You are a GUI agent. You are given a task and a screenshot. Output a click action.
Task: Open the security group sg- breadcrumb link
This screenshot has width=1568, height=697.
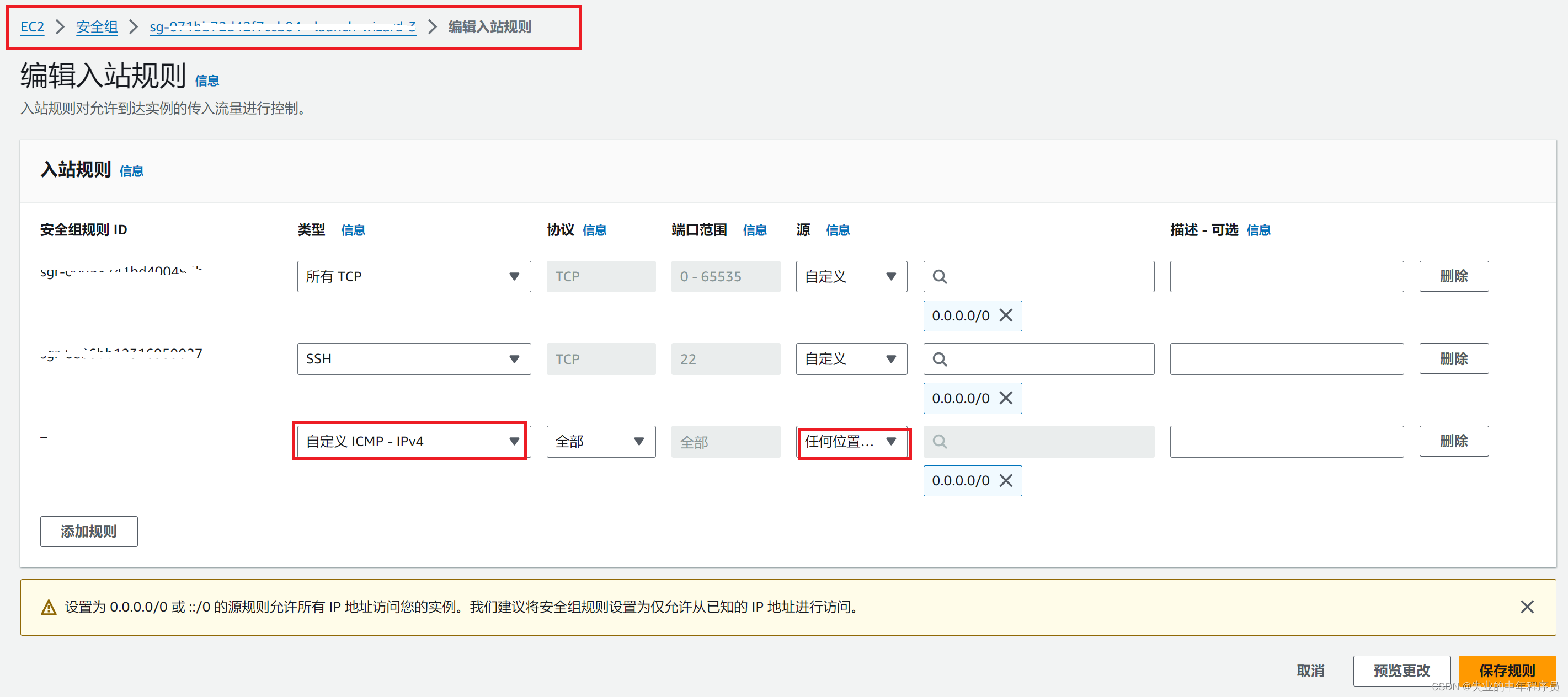click(x=282, y=27)
